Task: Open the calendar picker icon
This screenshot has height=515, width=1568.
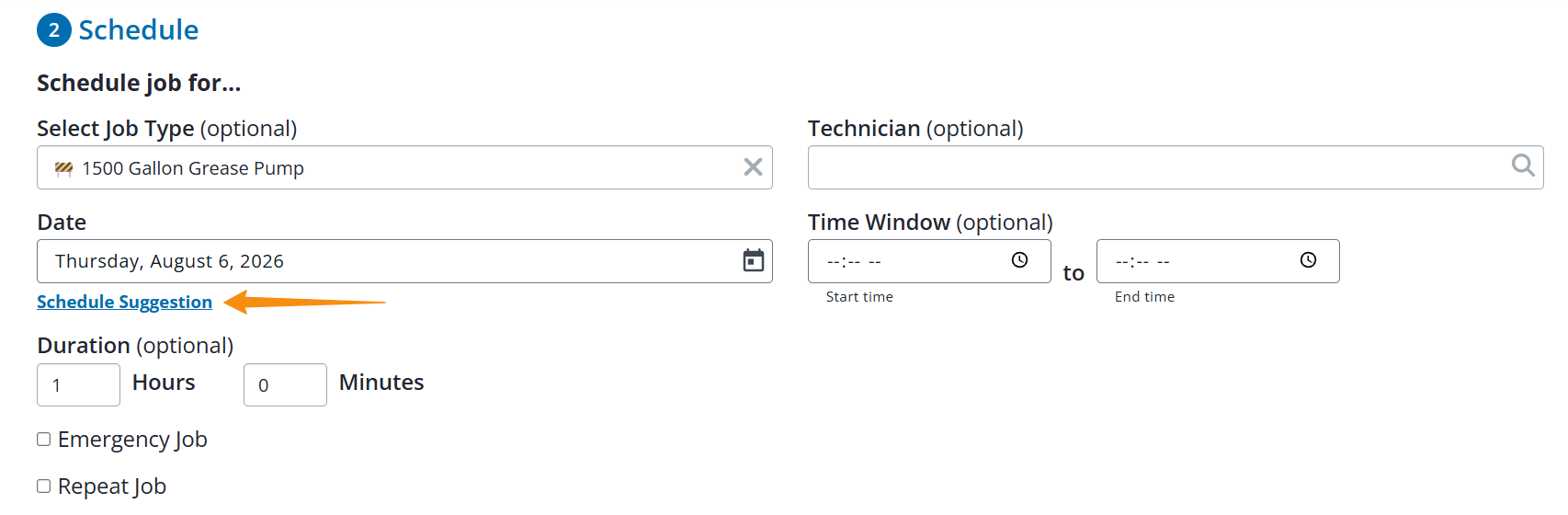Action: click(x=754, y=260)
